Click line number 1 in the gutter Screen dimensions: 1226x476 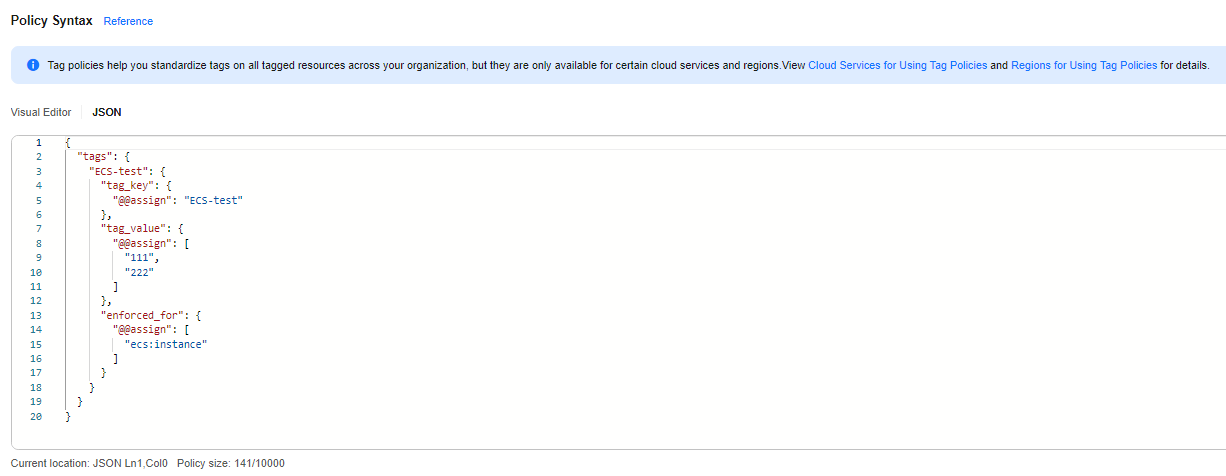pyautogui.click(x=38, y=143)
